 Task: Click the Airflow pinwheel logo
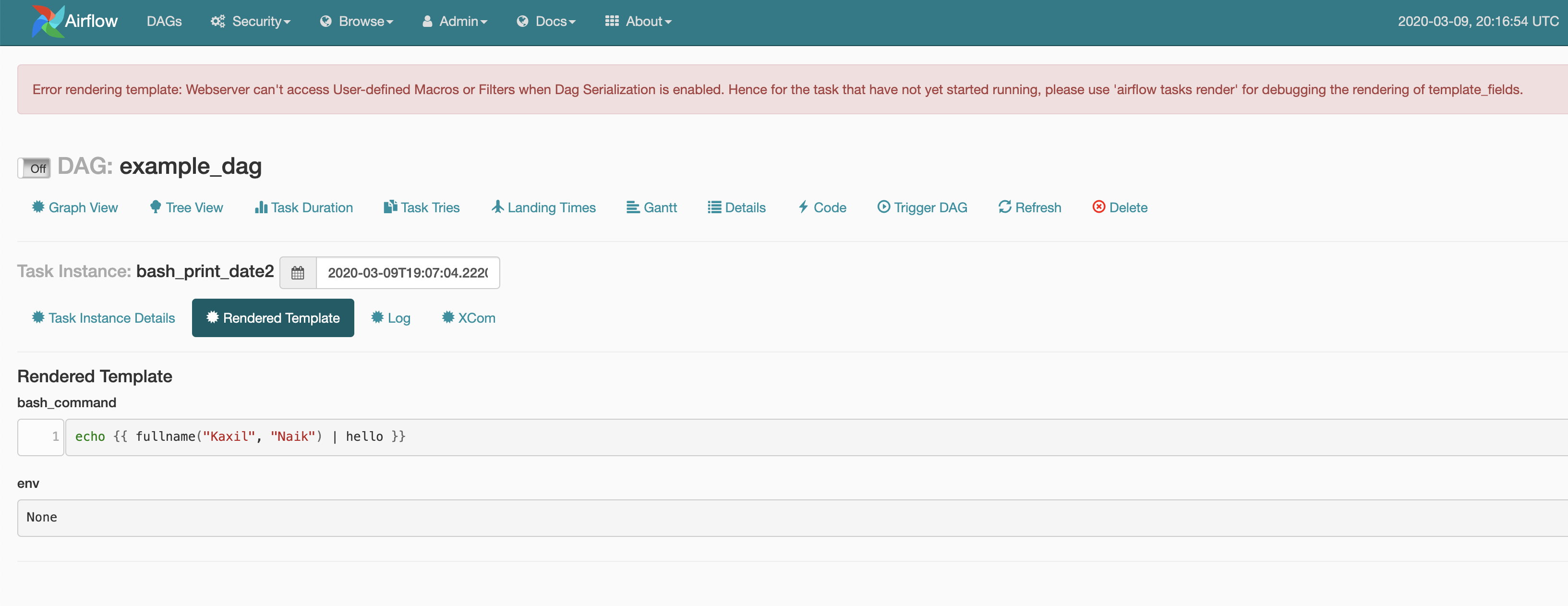(x=48, y=21)
